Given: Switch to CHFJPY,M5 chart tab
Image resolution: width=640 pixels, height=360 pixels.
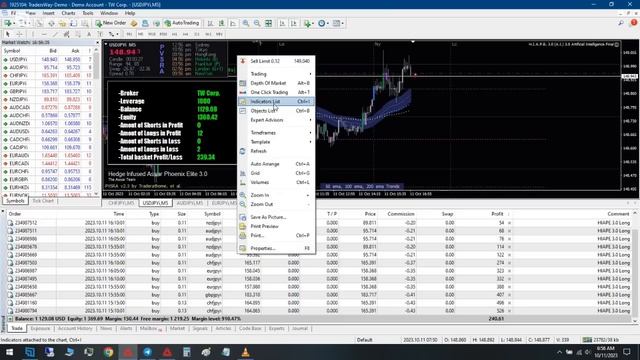Looking at the screenshot, I should pos(121,203).
